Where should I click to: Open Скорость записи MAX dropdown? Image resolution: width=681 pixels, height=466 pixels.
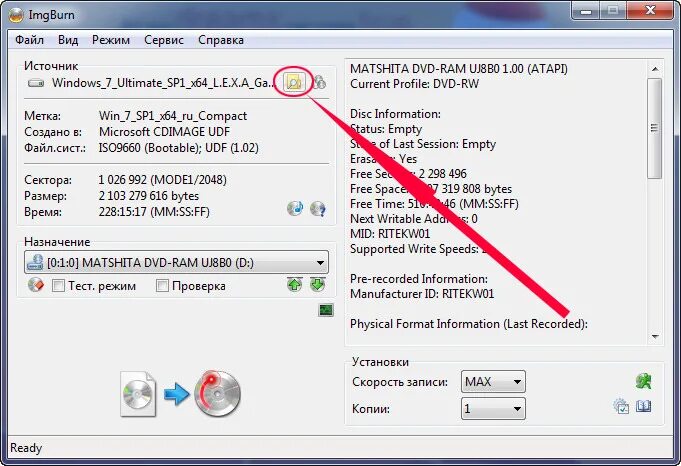pos(493,382)
